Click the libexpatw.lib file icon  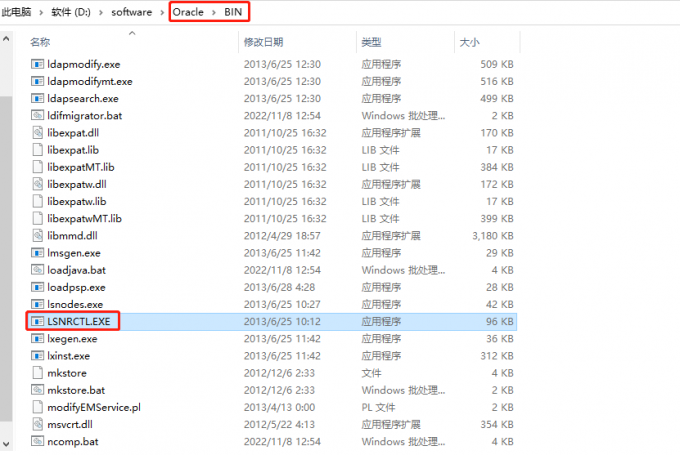point(37,201)
